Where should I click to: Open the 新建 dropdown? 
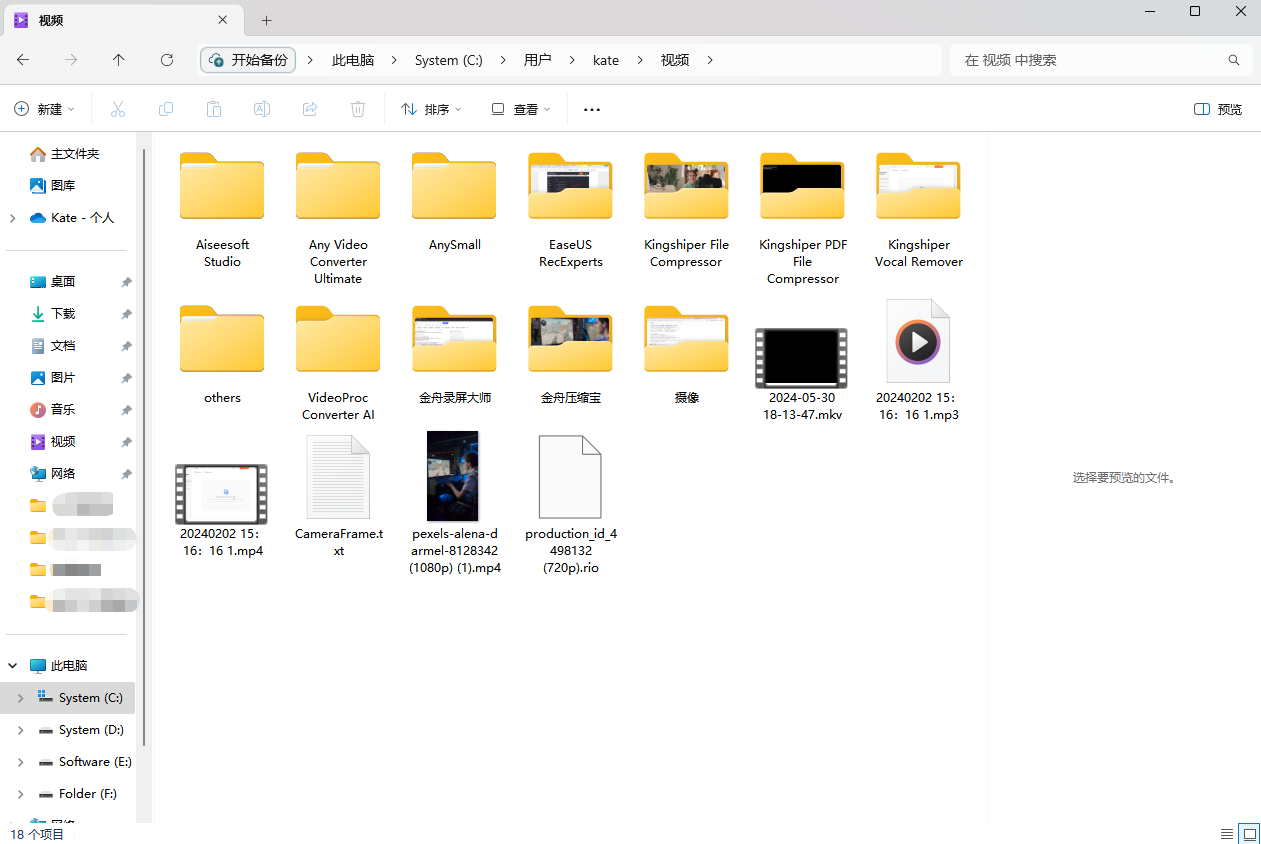pos(44,109)
